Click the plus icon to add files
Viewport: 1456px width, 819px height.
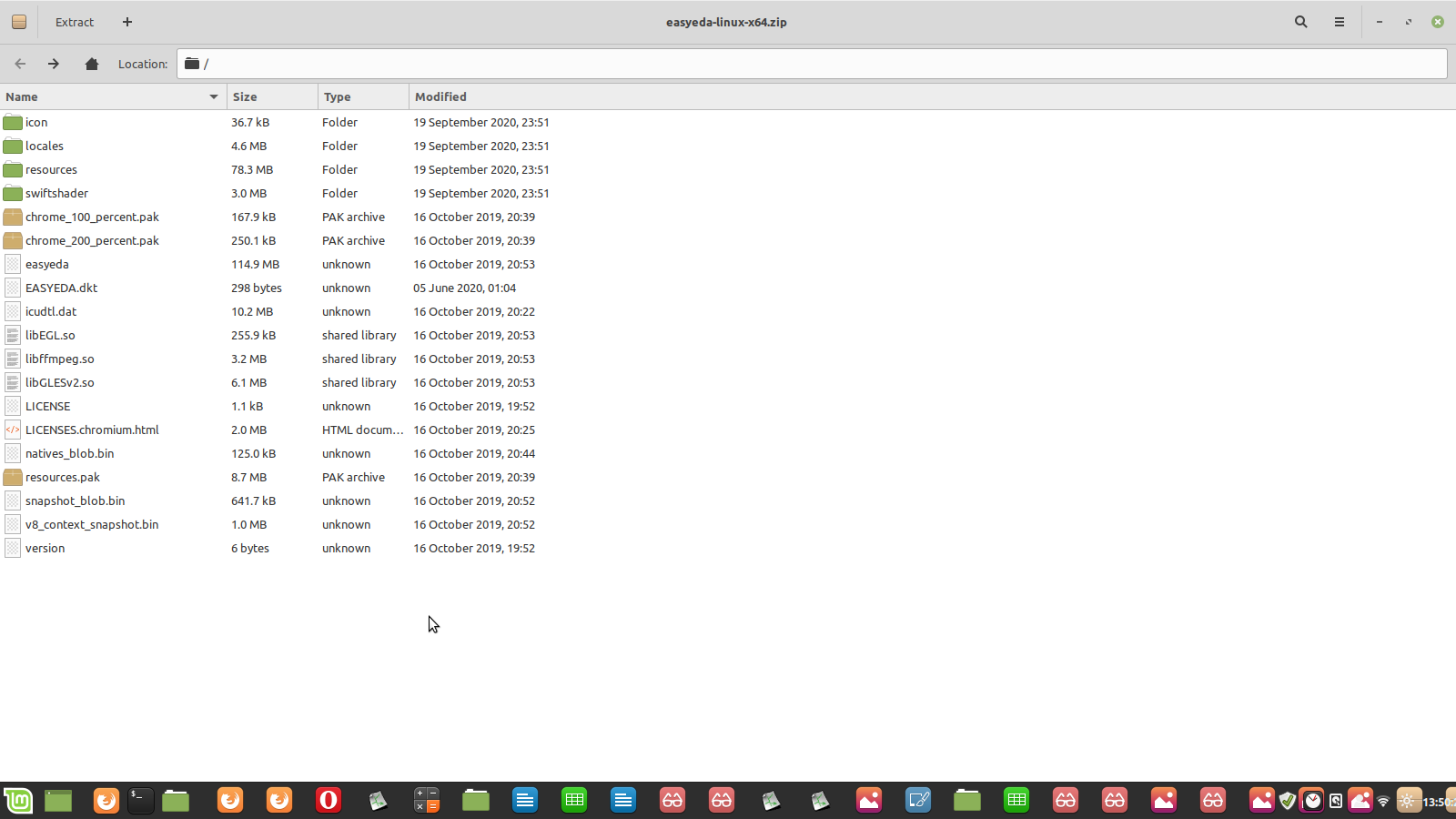point(127,22)
